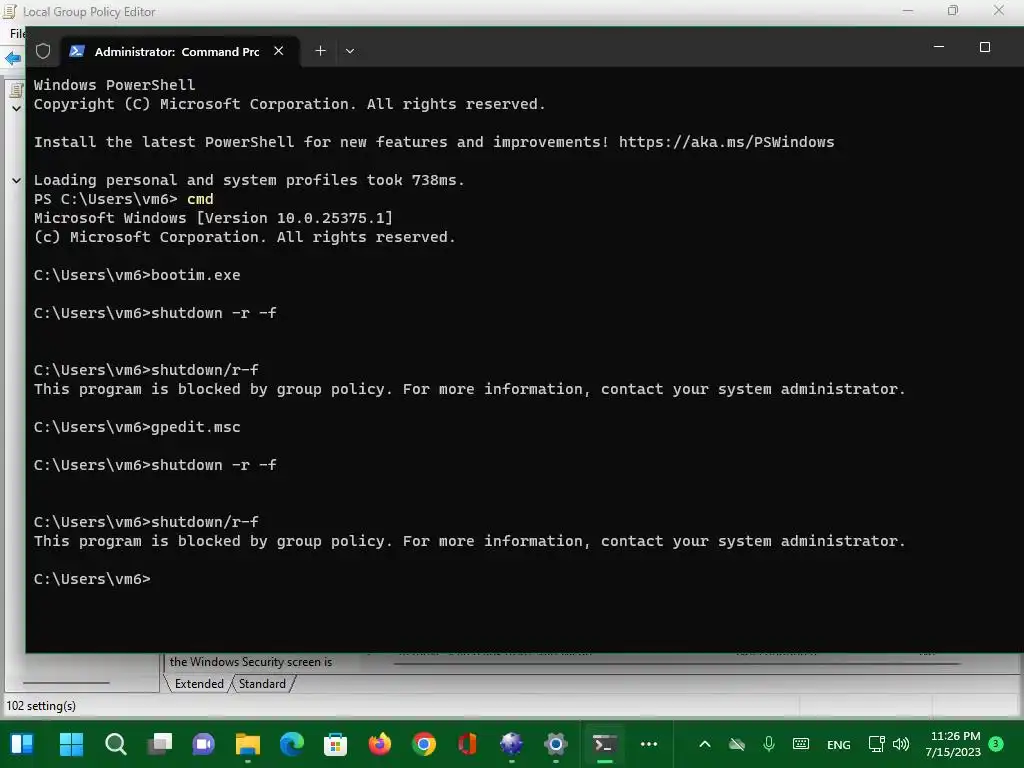The width and height of the screenshot is (1024, 768).
Task: Click the blank prompt line C:\Users\vm6>
Action: tap(92, 579)
